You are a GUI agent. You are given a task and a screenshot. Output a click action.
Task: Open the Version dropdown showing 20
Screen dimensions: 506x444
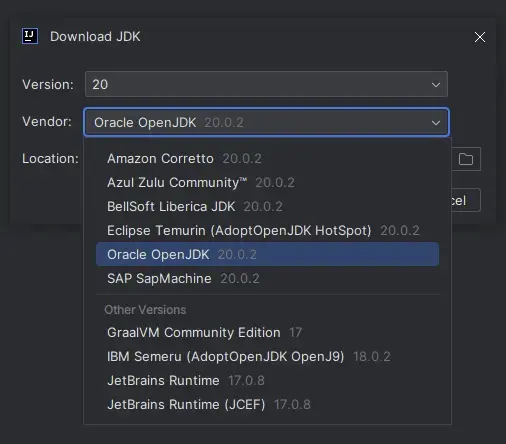click(266, 84)
